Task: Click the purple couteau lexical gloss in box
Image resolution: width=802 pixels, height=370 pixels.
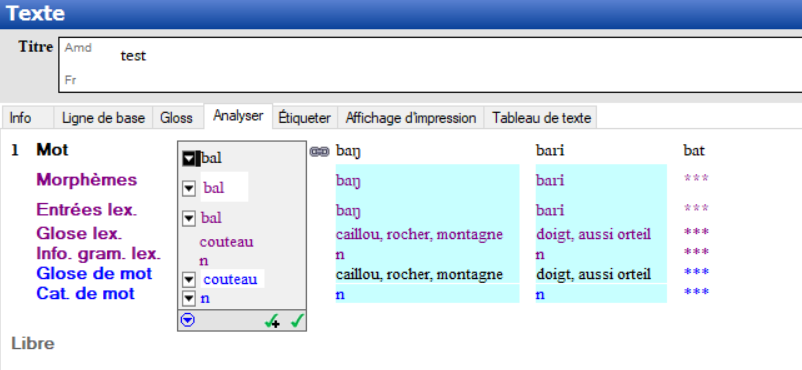Action: tap(227, 242)
